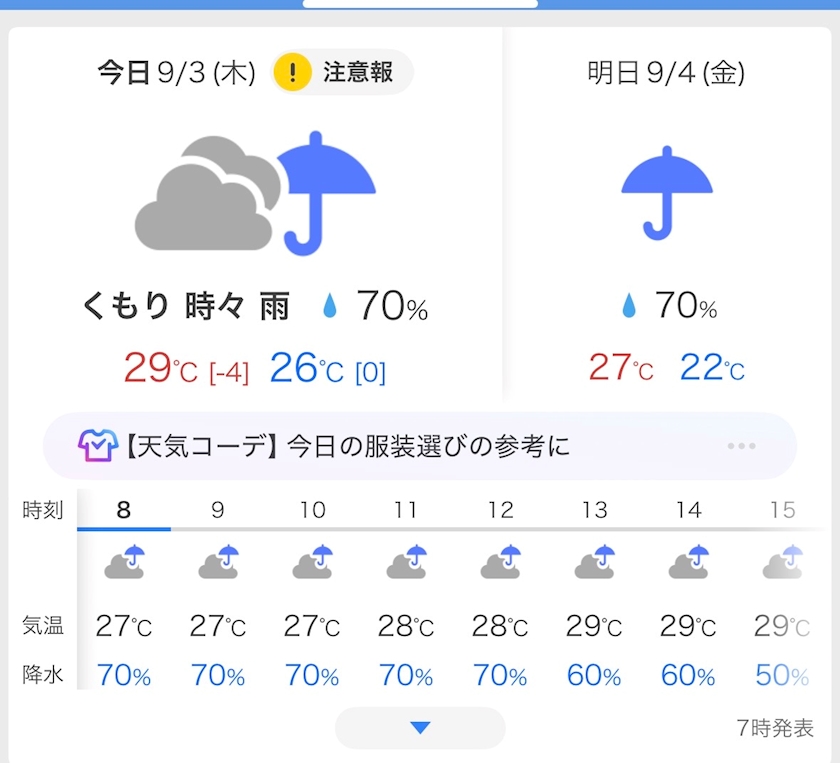Click today's cloud and umbrella weather icon

coord(255,193)
